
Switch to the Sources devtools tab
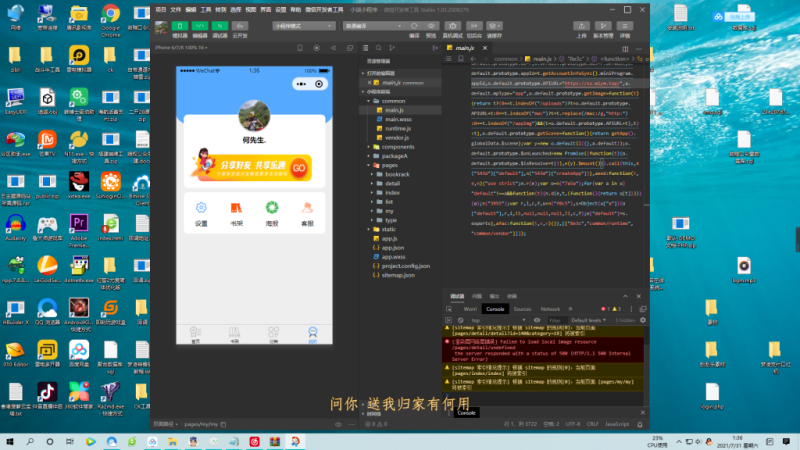[522, 309]
